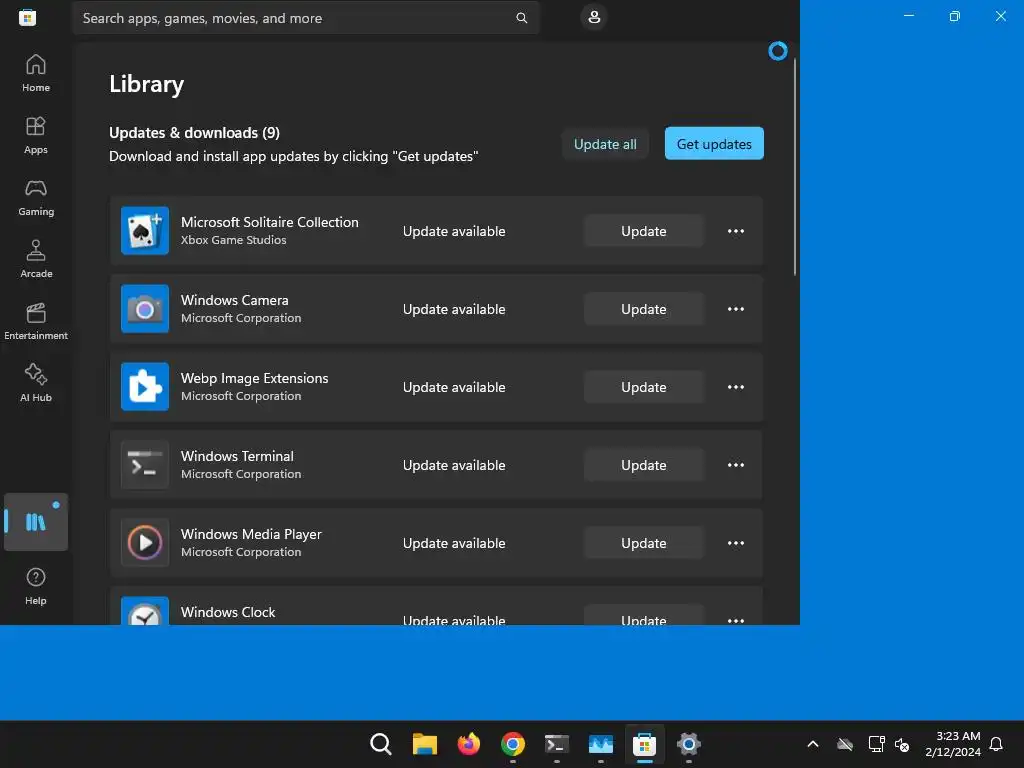Click the search magnifier icon in search box
The height and width of the screenshot is (768, 1024).
click(x=522, y=18)
